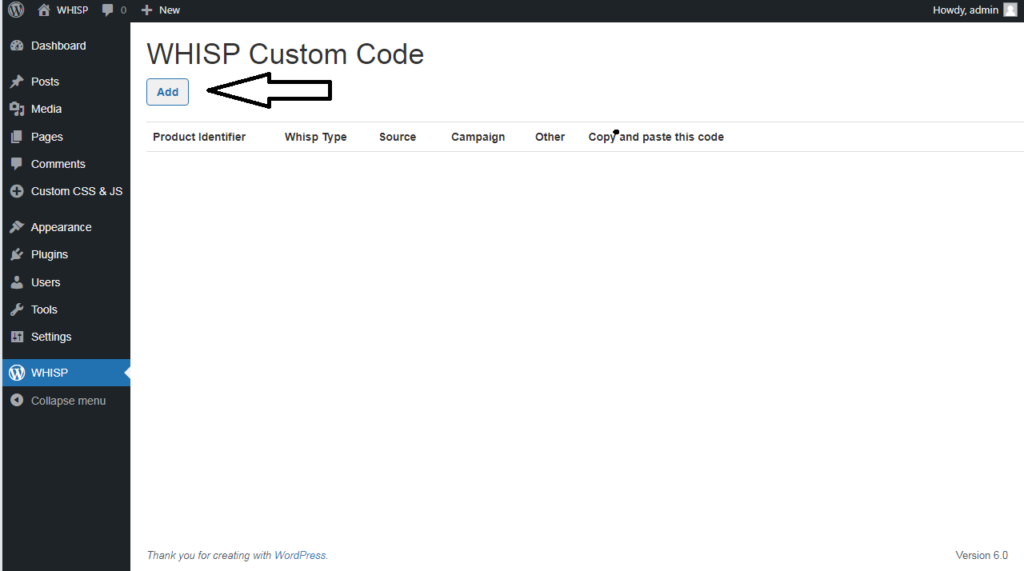Click the Collapse menu arrow icon
Viewport: 1024px width, 571px height.
17,400
